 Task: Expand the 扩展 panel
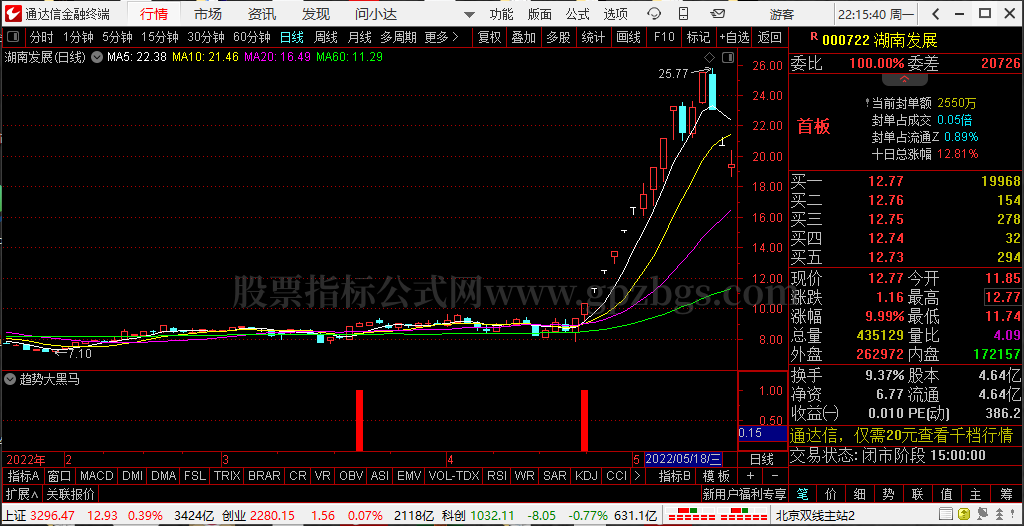tap(22, 493)
